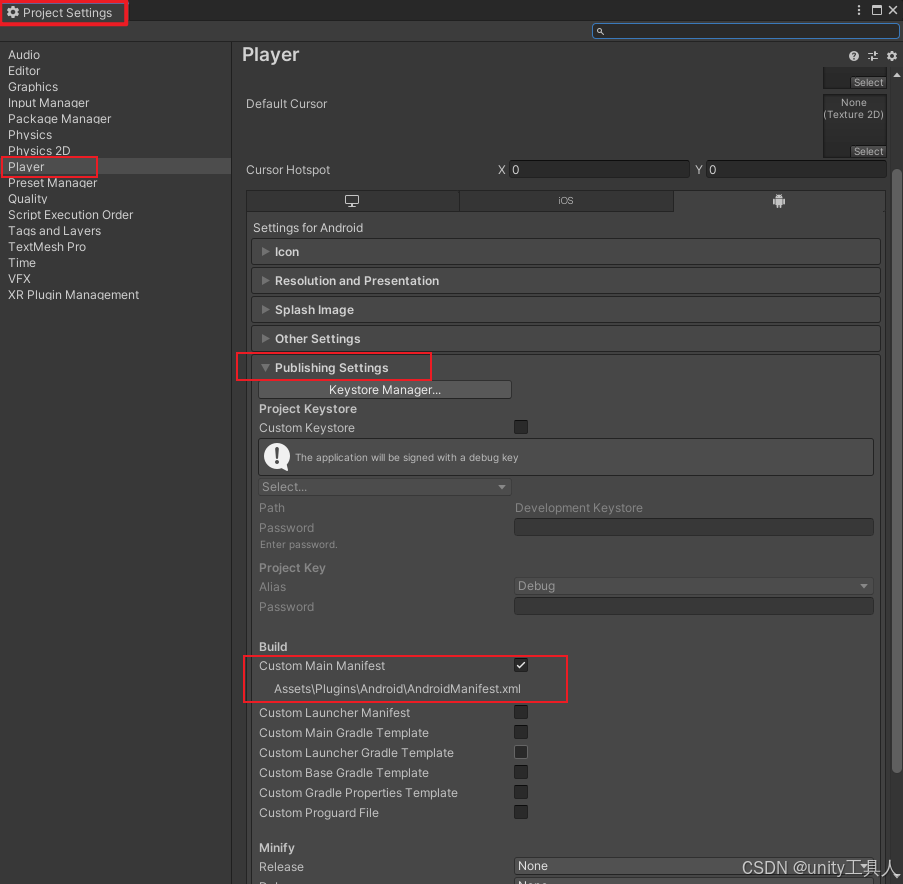Select the Quality category

[x=28, y=199]
